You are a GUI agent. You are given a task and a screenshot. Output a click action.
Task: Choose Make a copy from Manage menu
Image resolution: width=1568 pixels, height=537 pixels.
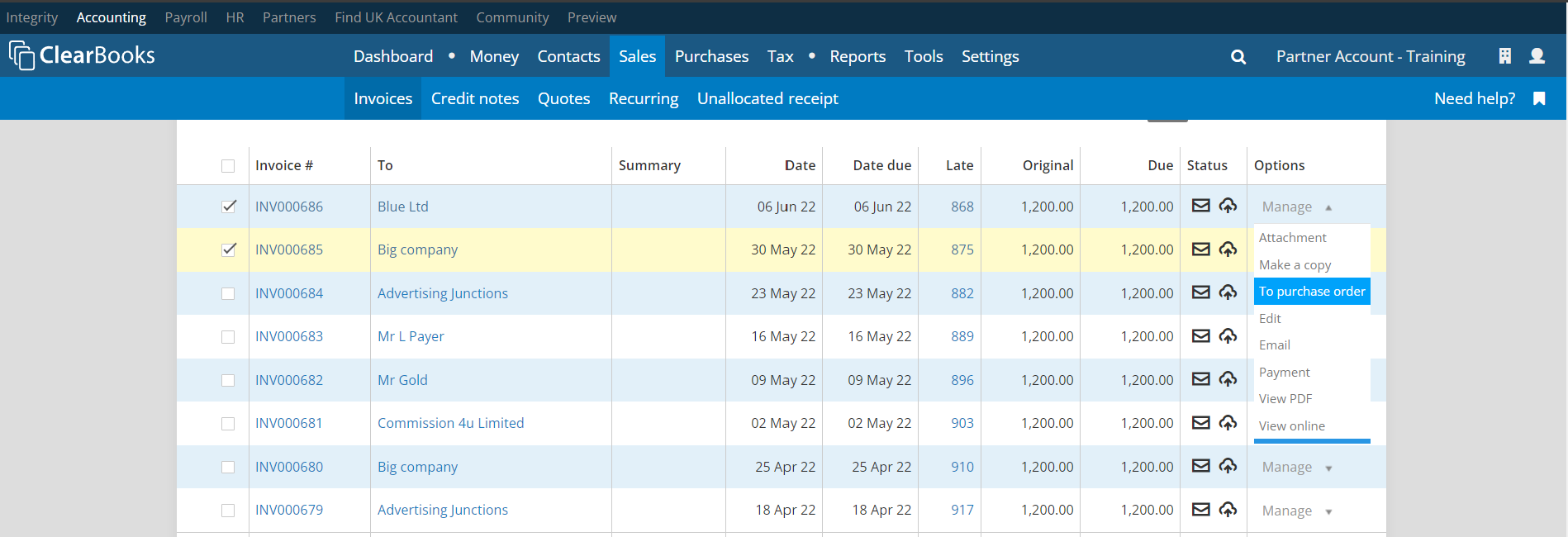(1312, 264)
